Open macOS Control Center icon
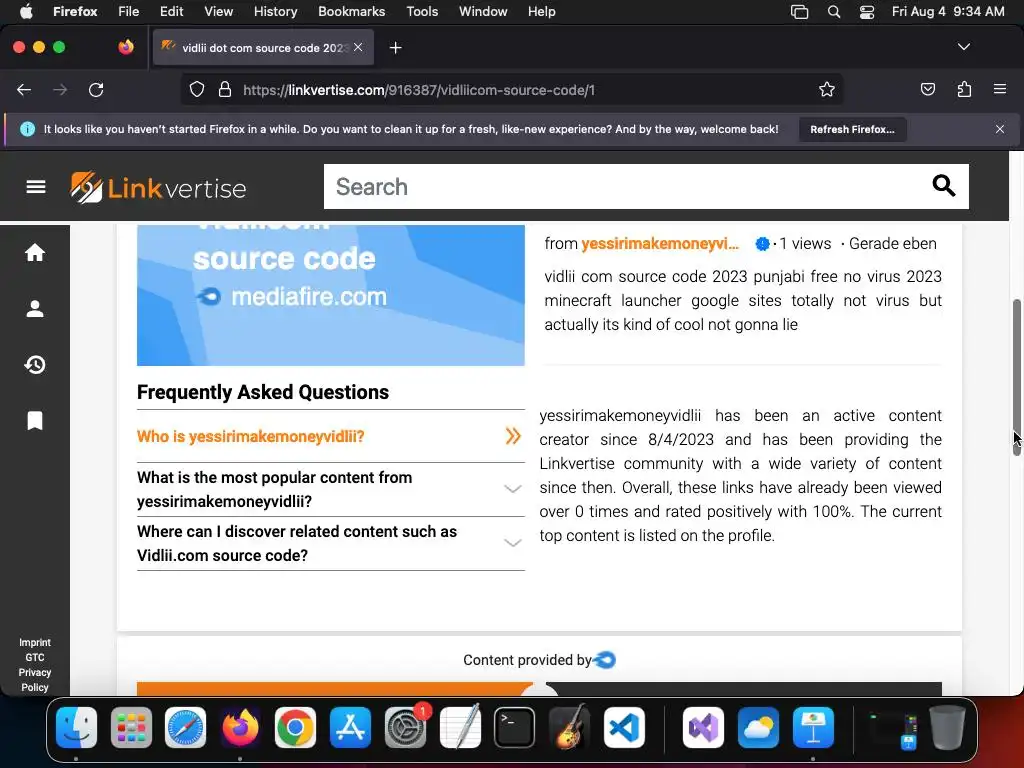Screen dimensions: 1024x768 coord(867,12)
